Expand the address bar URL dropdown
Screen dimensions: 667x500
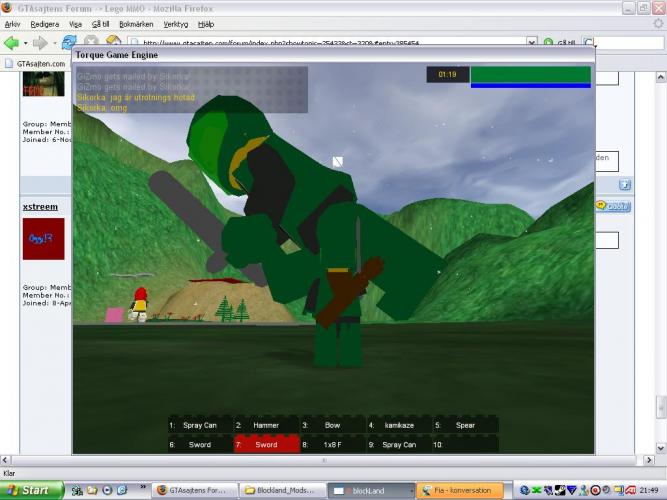point(532,43)
